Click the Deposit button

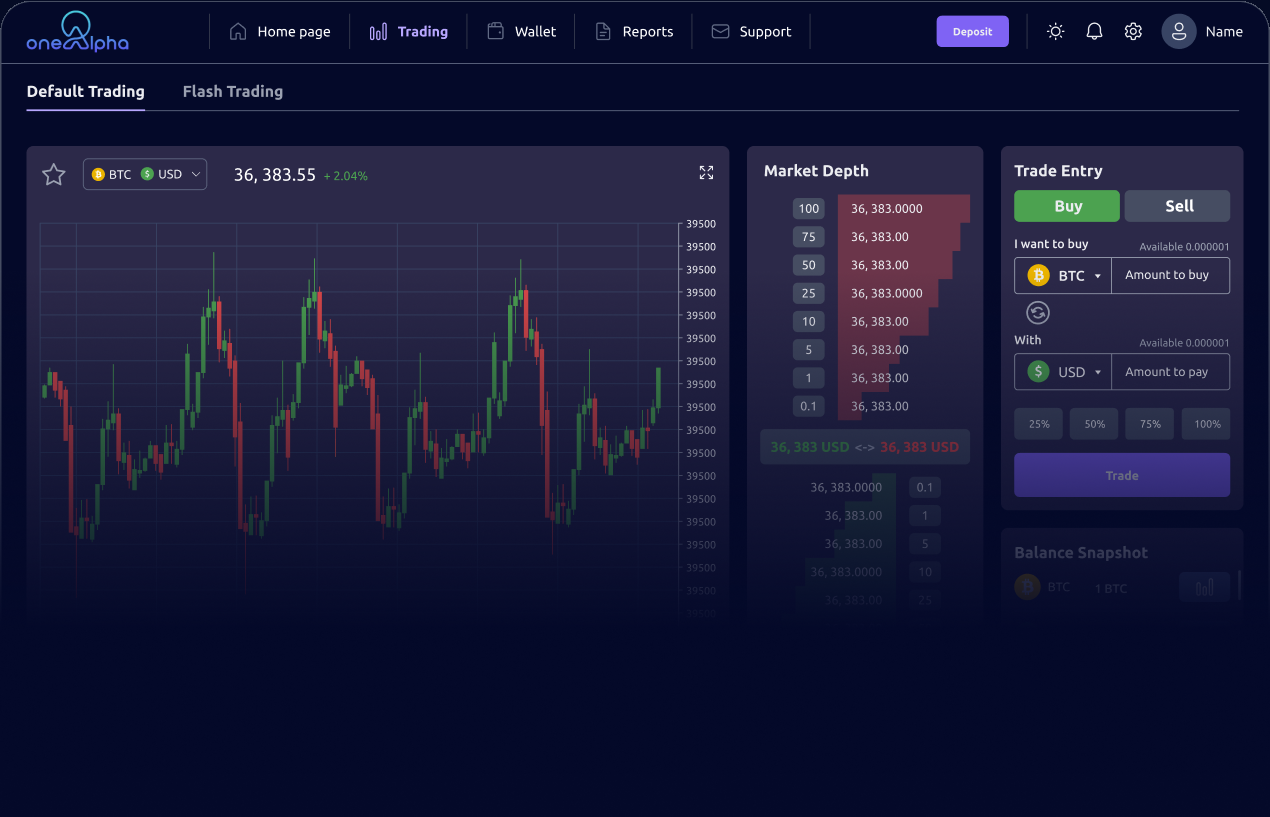click(972, 31)
